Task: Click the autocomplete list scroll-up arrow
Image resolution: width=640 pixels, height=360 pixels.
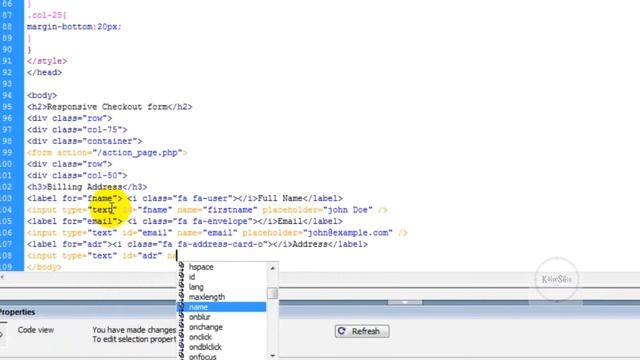Action: tap(272, 268)
